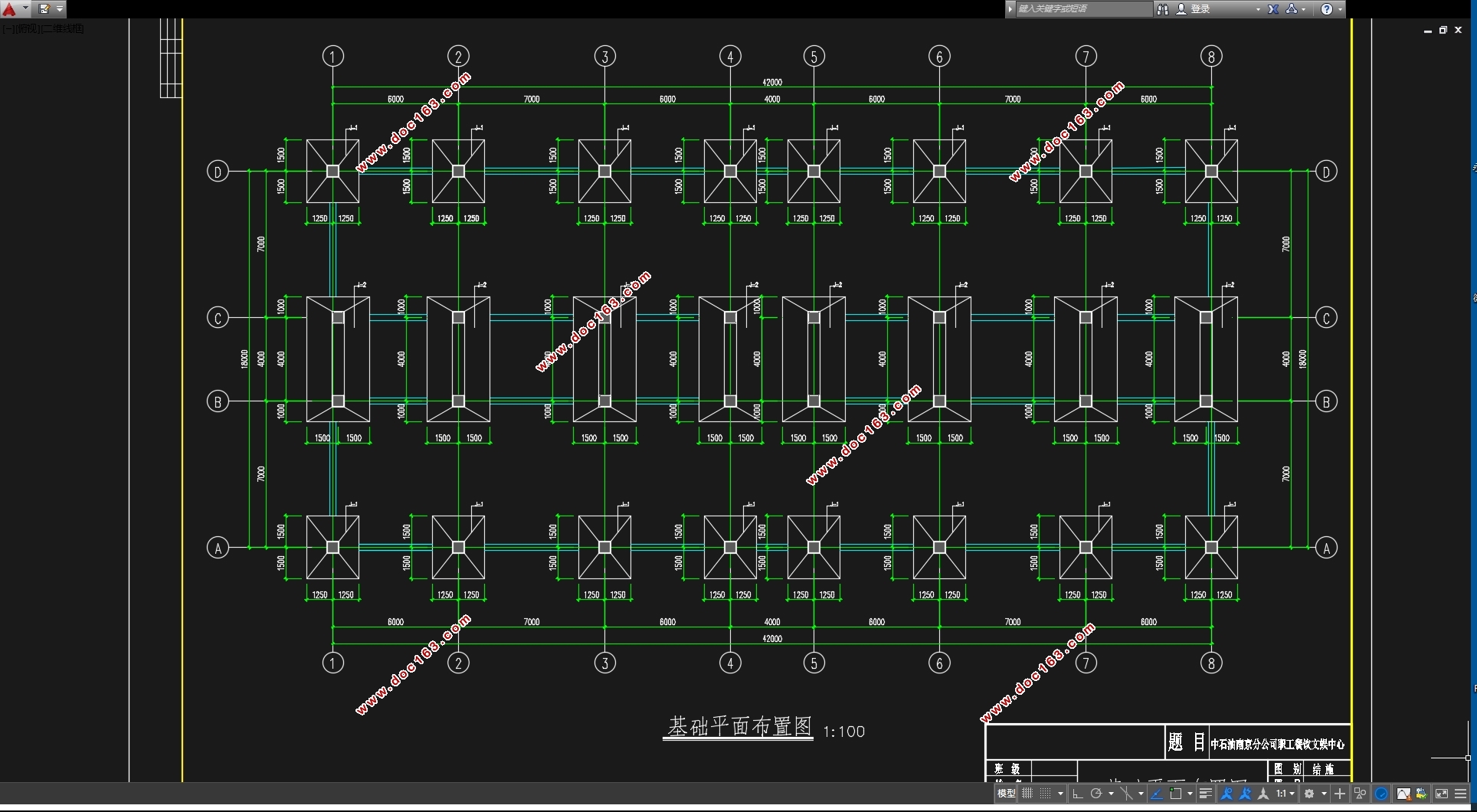The image size is (1477, 812).
Task: Click the [-] viewport control
Action: coord(8,28)
